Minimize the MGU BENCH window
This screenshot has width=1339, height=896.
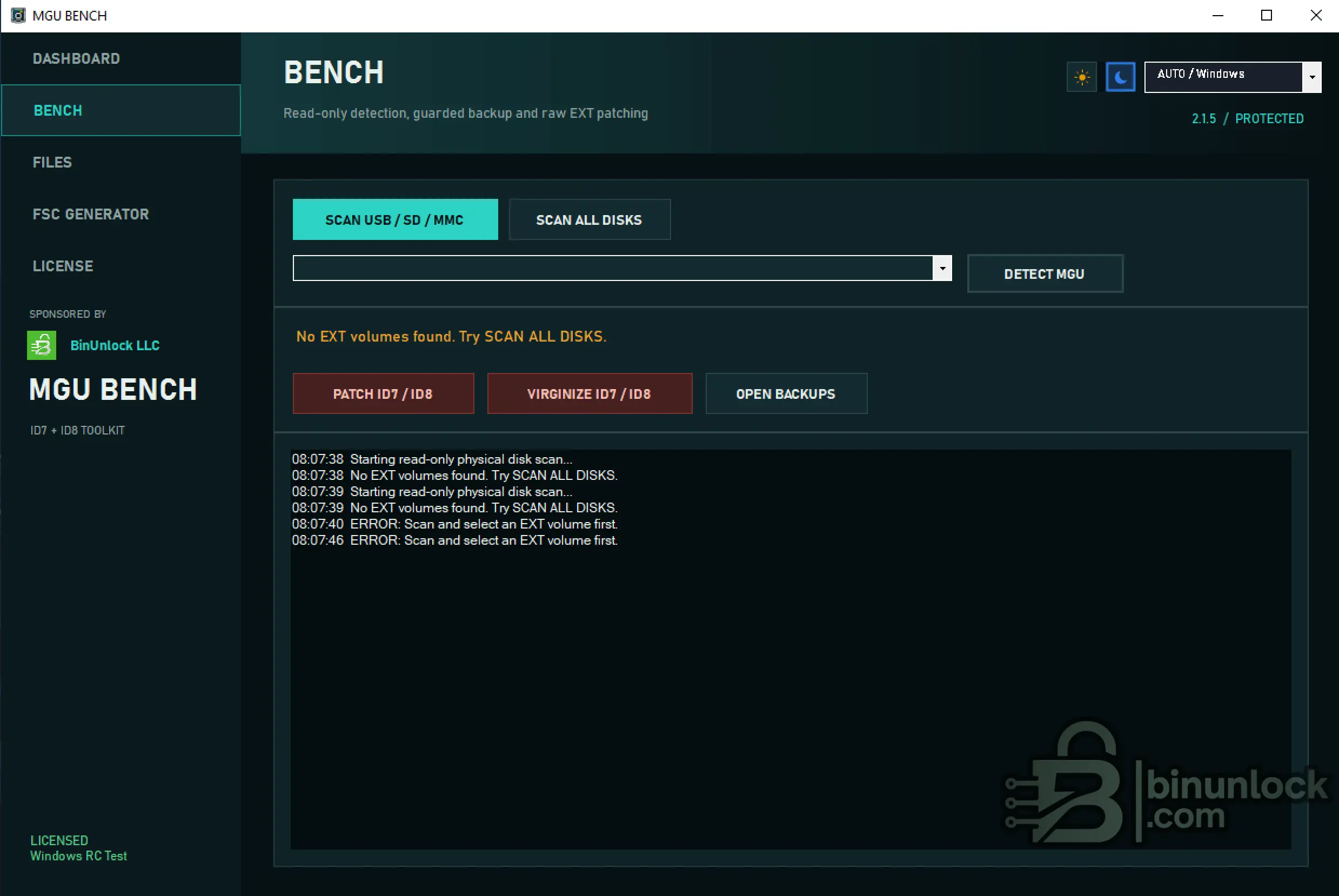[x=1218, y=16]
